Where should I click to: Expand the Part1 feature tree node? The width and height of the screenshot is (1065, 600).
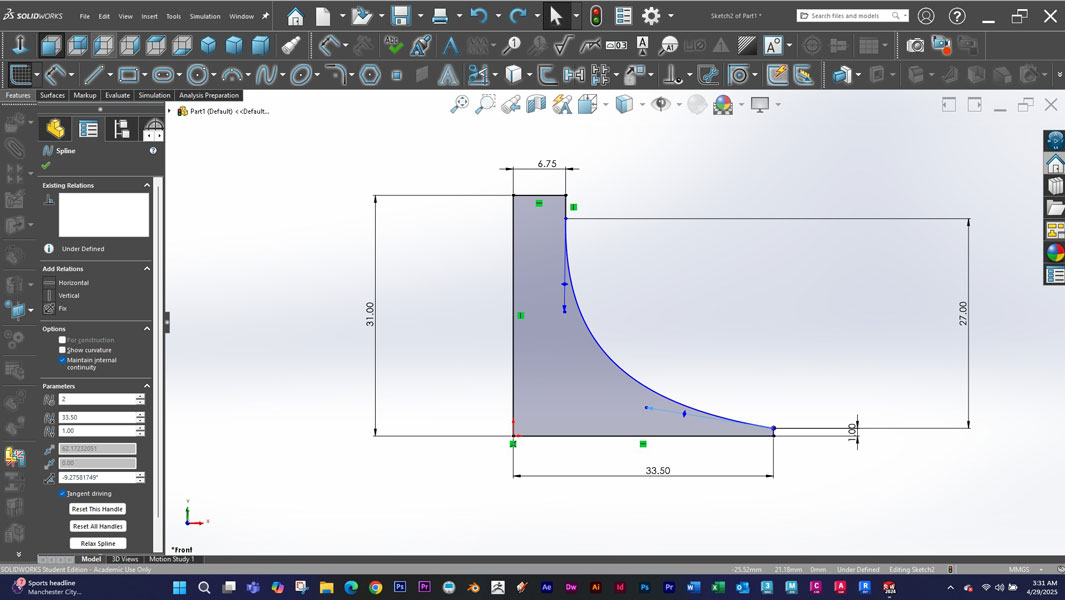(x=170, y=111)
